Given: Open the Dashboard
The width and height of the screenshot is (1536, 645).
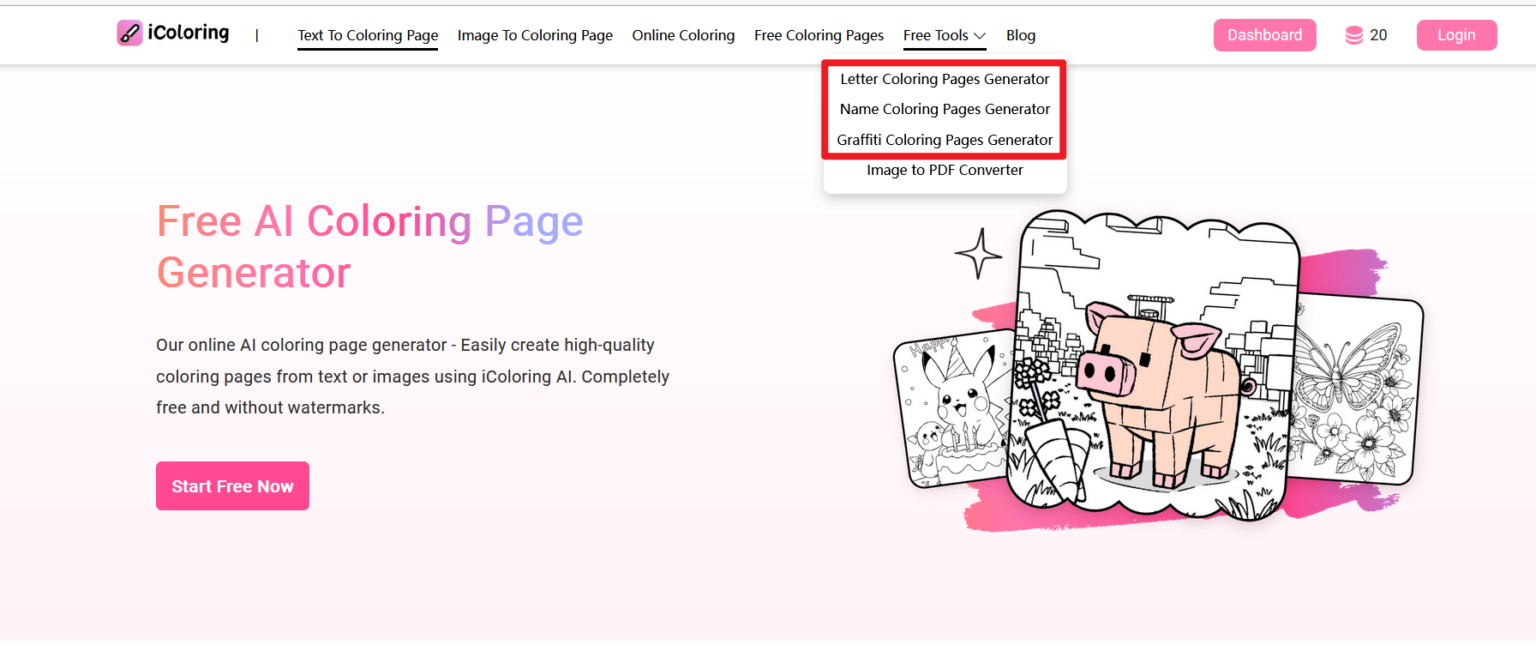Looking at the screenshot, I should tap(1264, 34).
